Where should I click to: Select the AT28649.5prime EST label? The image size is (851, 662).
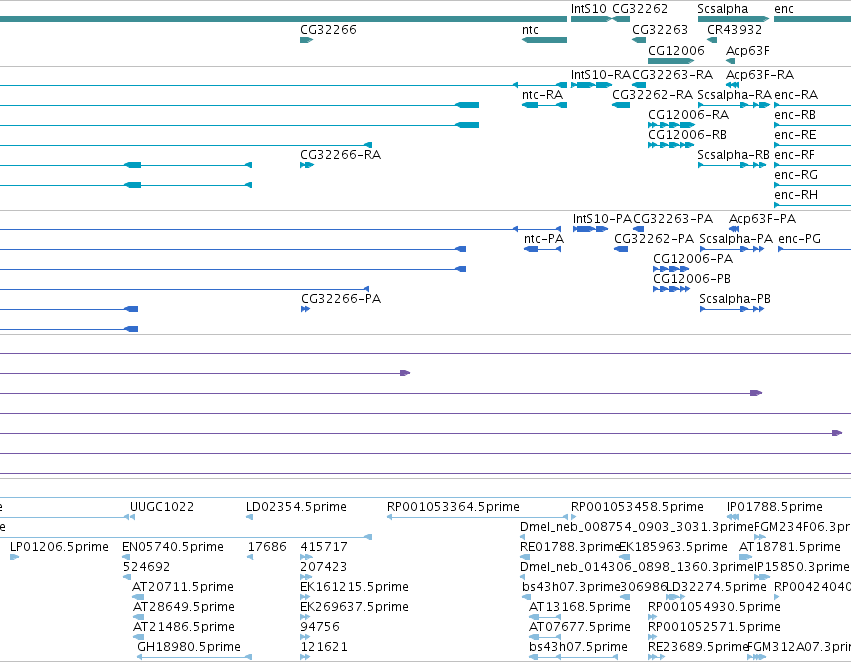click(183, 608)
